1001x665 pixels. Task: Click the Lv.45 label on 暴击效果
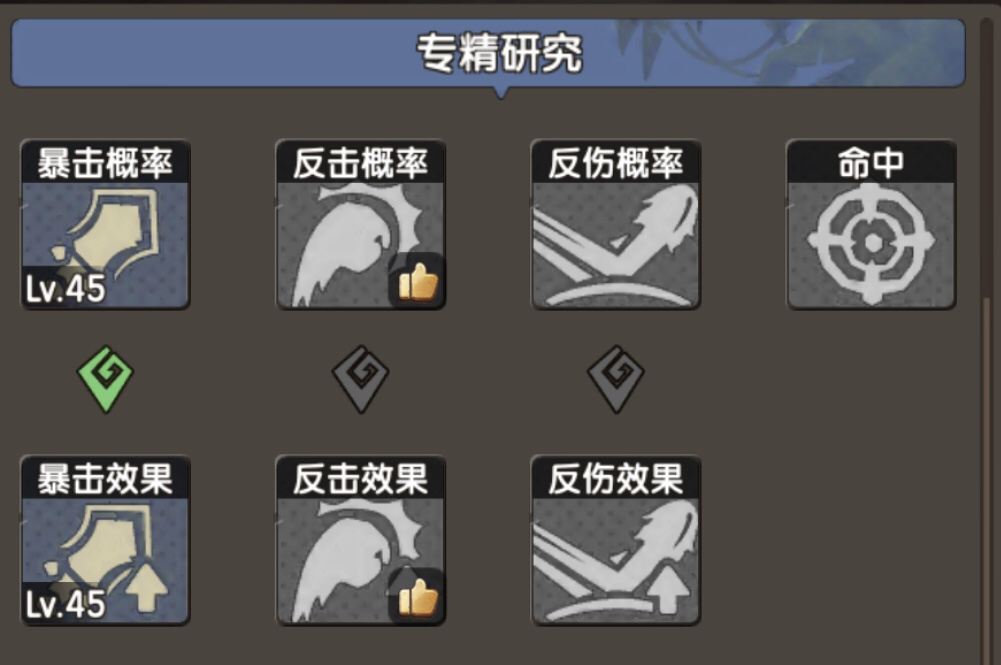65,604
